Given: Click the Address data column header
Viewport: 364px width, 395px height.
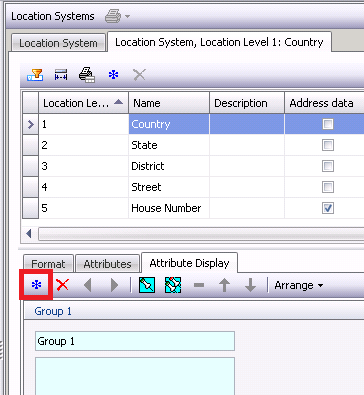Looking at the screenshot, I should point(324,103).
